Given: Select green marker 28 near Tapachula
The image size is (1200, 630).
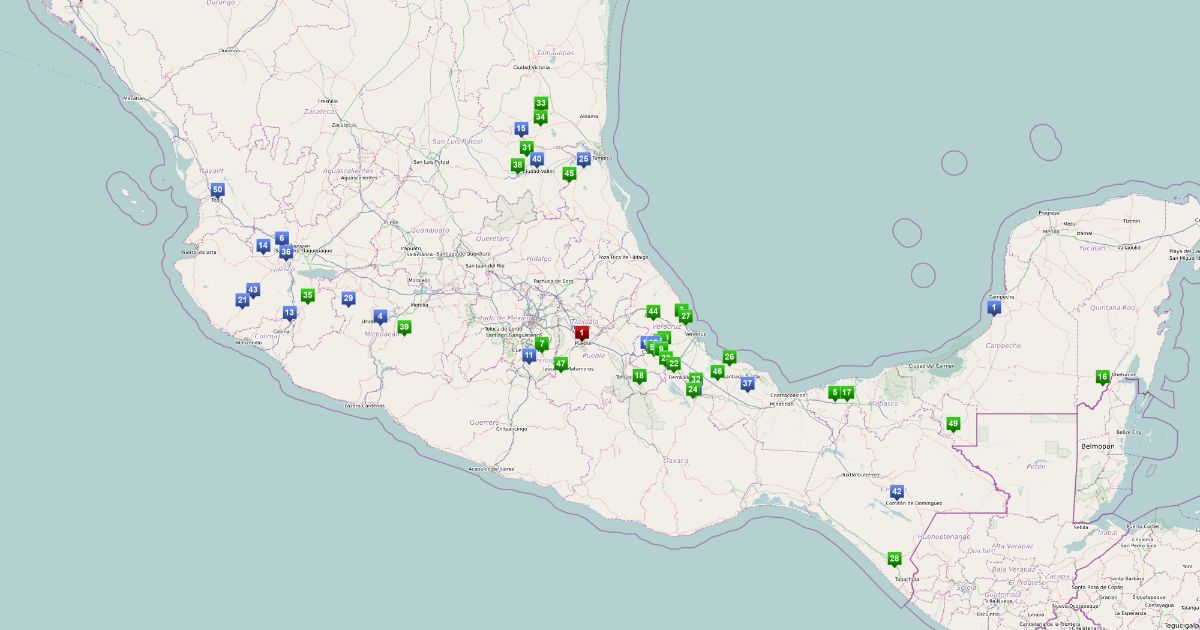Looking at the screenshot, I should coord(894,559).
